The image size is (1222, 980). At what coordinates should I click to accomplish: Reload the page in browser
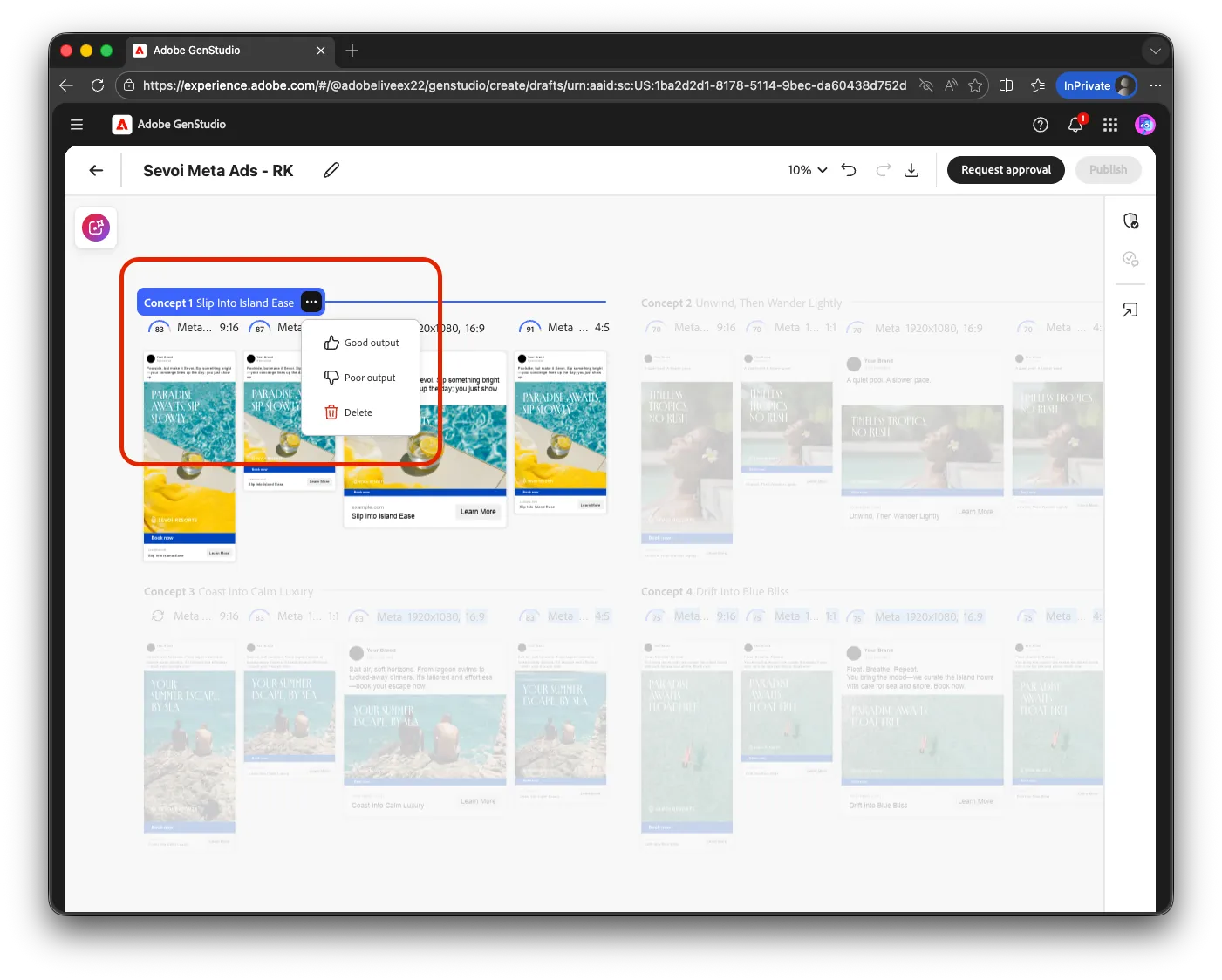coord(98,85)
